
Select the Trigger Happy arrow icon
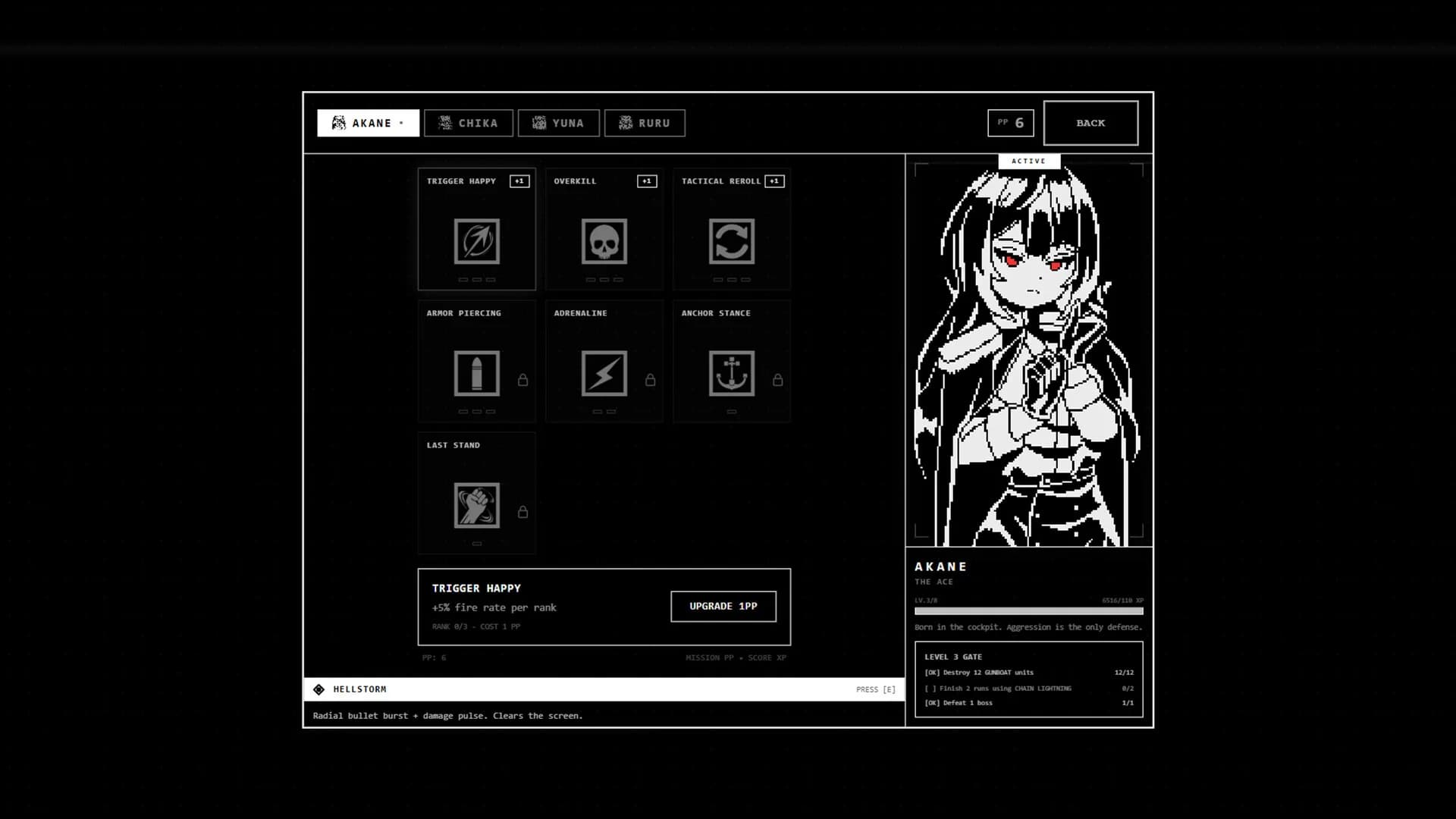[x=476, y=241]
